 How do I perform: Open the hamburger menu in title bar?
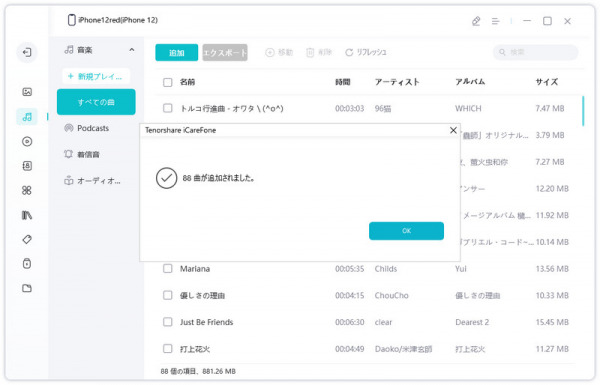click(496, 21)
